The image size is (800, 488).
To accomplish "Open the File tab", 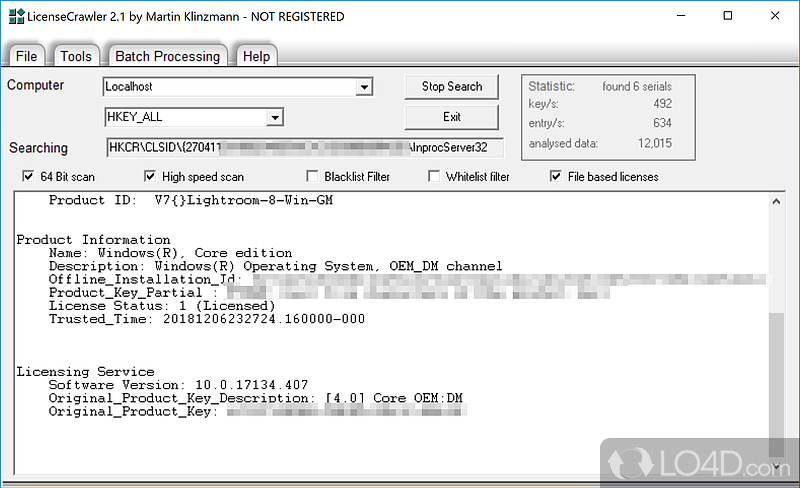I will click(26, 56).
